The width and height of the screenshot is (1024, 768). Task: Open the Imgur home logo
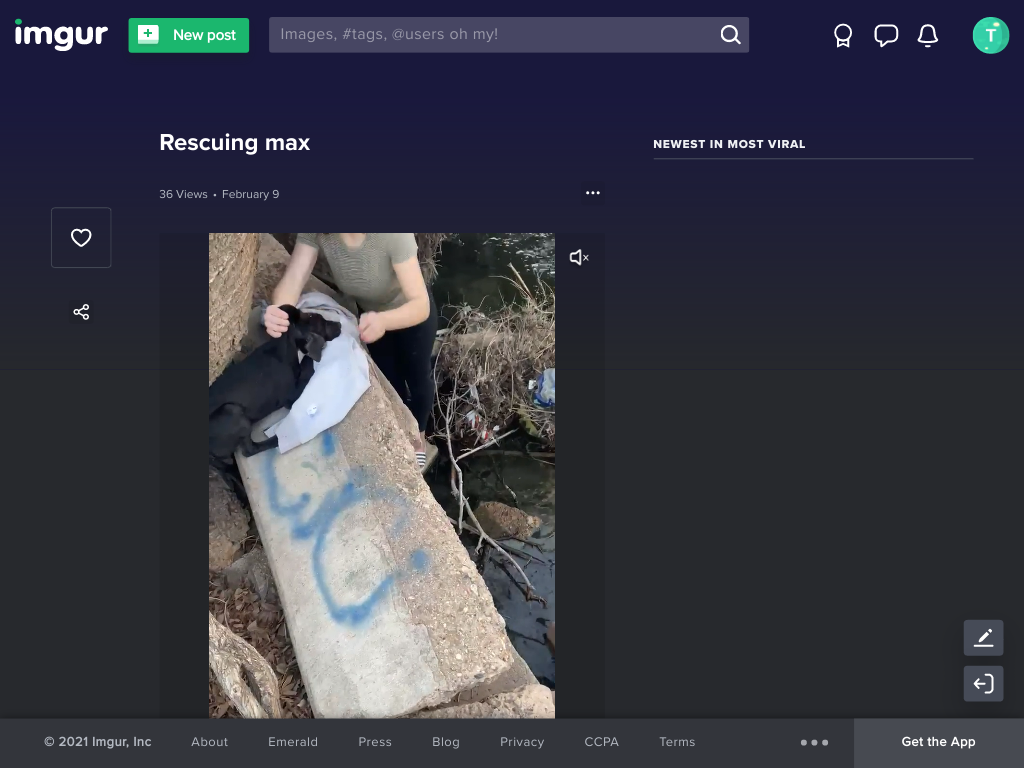pos(61,35)
